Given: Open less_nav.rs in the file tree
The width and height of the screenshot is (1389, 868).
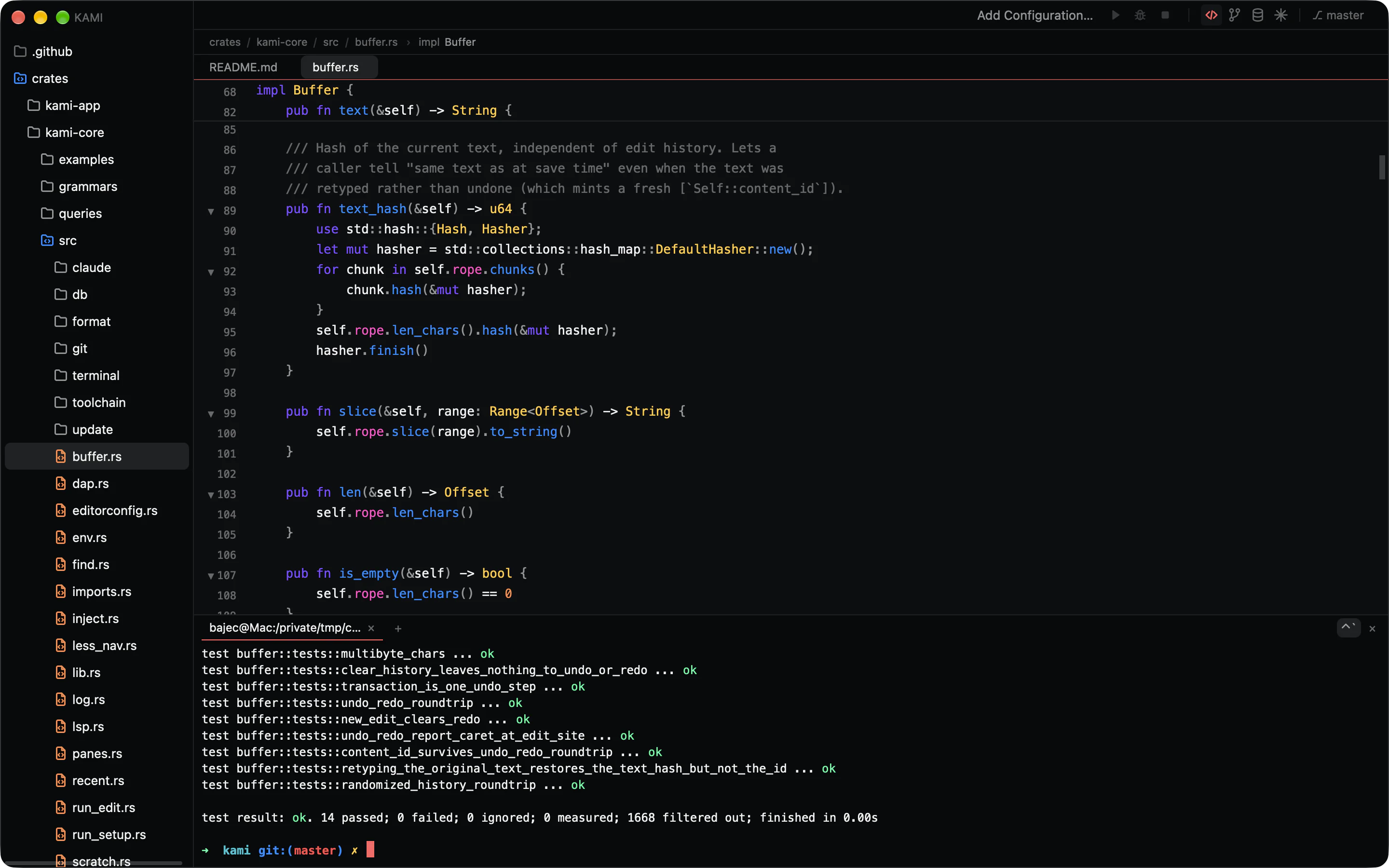Looking at the screenshot, I should point(96,645).
